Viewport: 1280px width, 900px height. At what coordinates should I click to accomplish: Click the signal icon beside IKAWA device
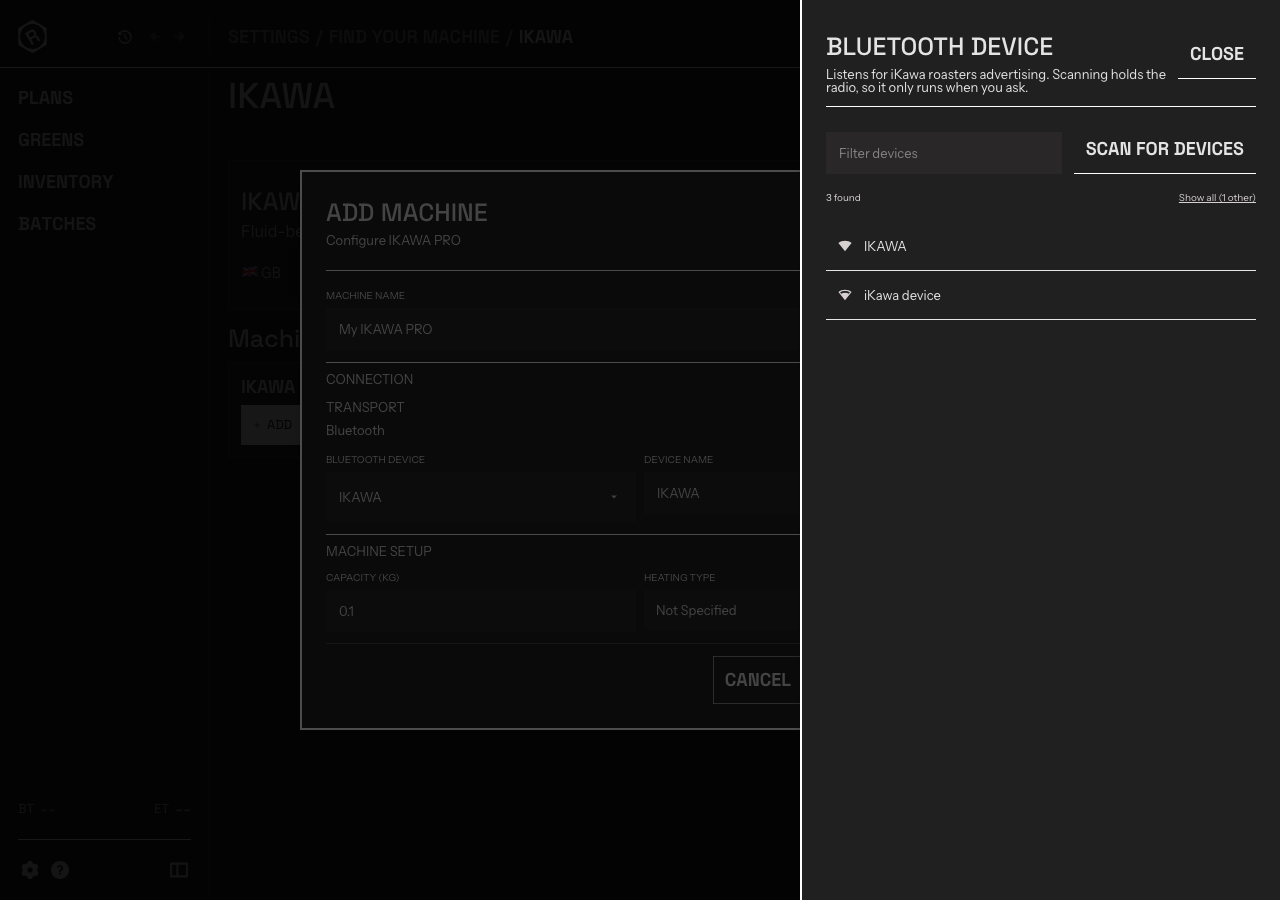tap(845, 246)
